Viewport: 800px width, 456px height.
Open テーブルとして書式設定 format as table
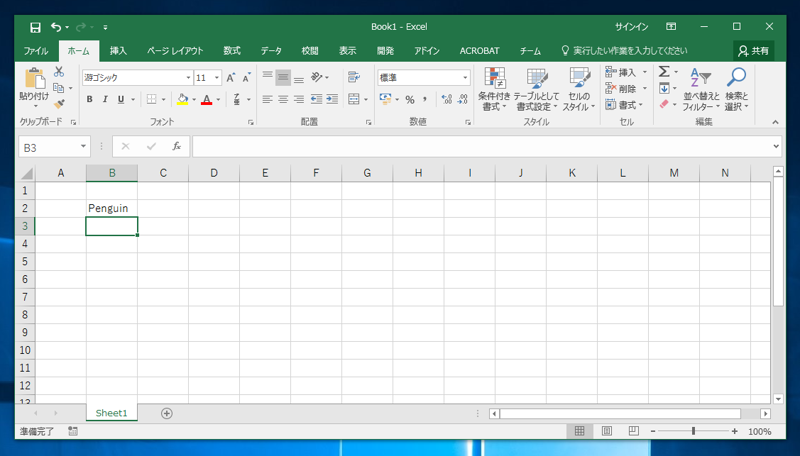[536, 89]
